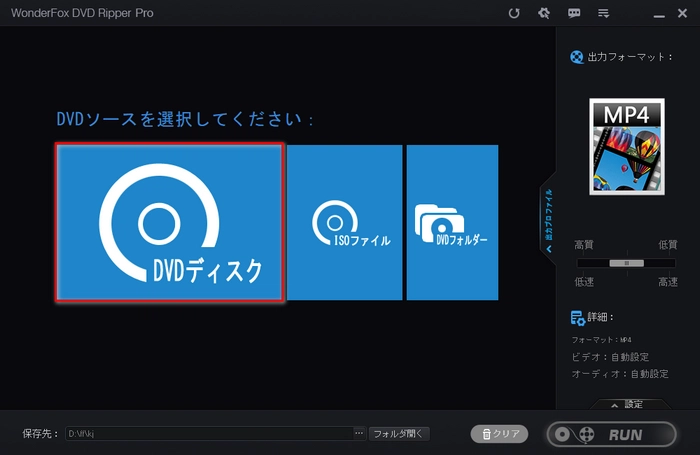Viewport: 700px width, 455px height.
Task: Expand the 設定 panel at bottom right
Action: [627, 404]
